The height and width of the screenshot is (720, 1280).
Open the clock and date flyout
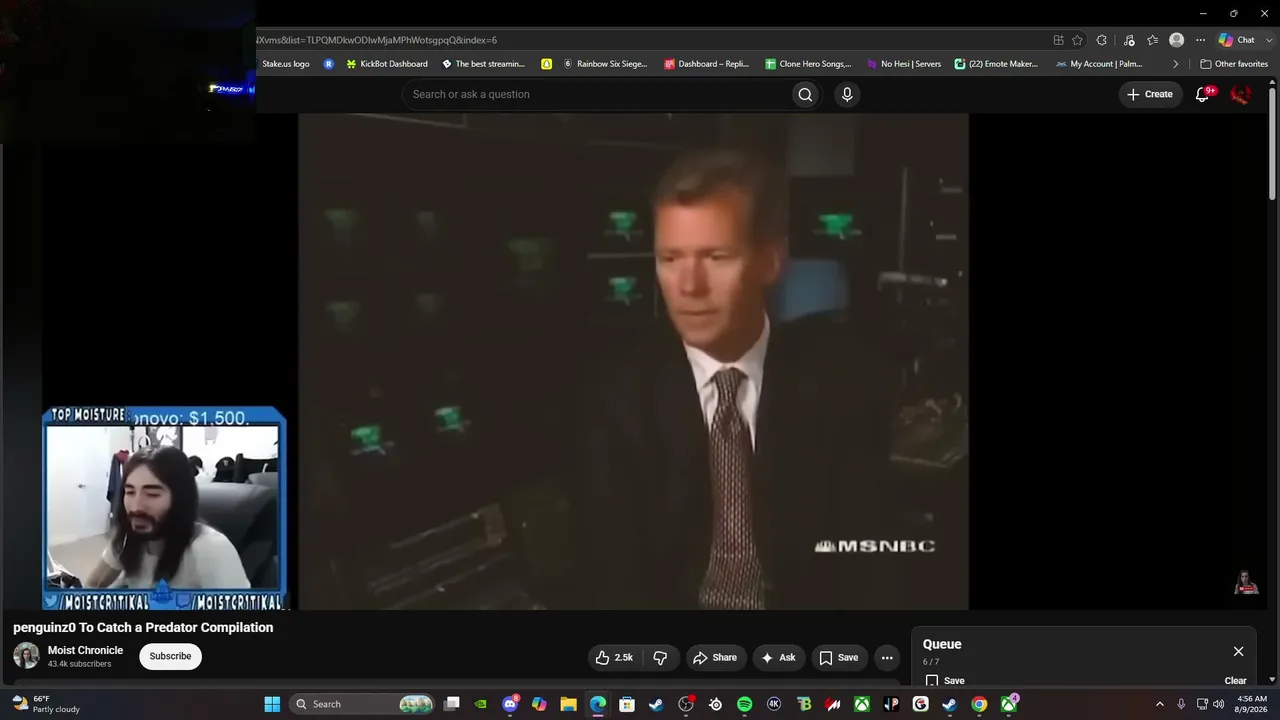1252,704
